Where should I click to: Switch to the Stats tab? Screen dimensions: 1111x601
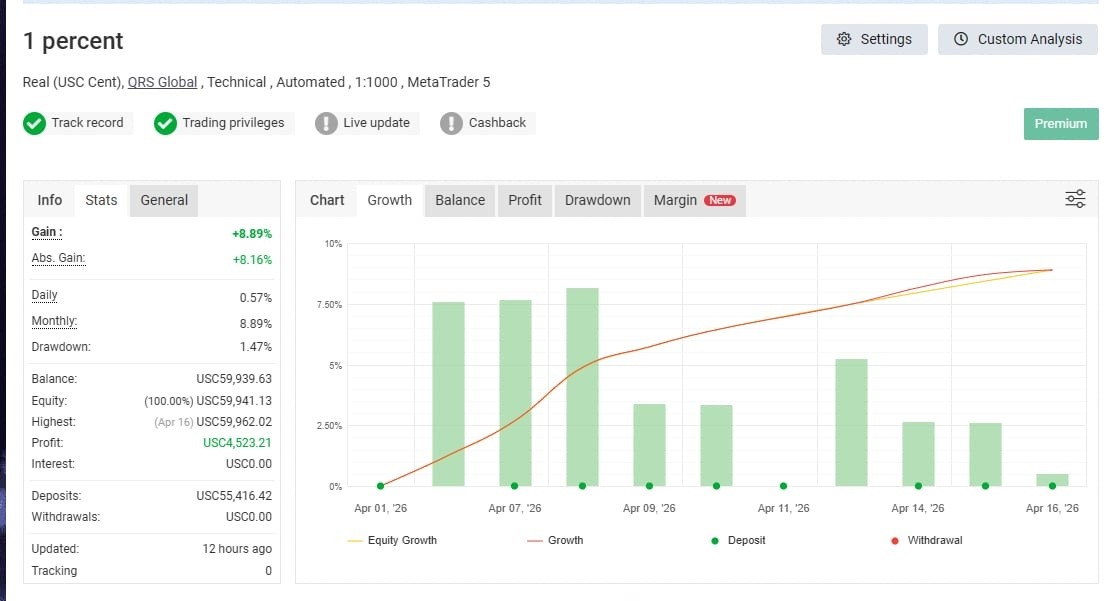point(101,200)
